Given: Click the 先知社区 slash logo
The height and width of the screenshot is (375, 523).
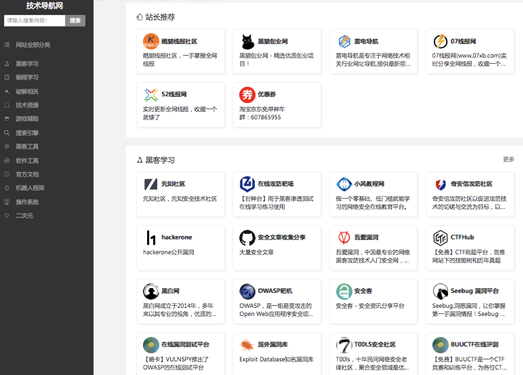Looking at the screenshot, I should [151, 184].
